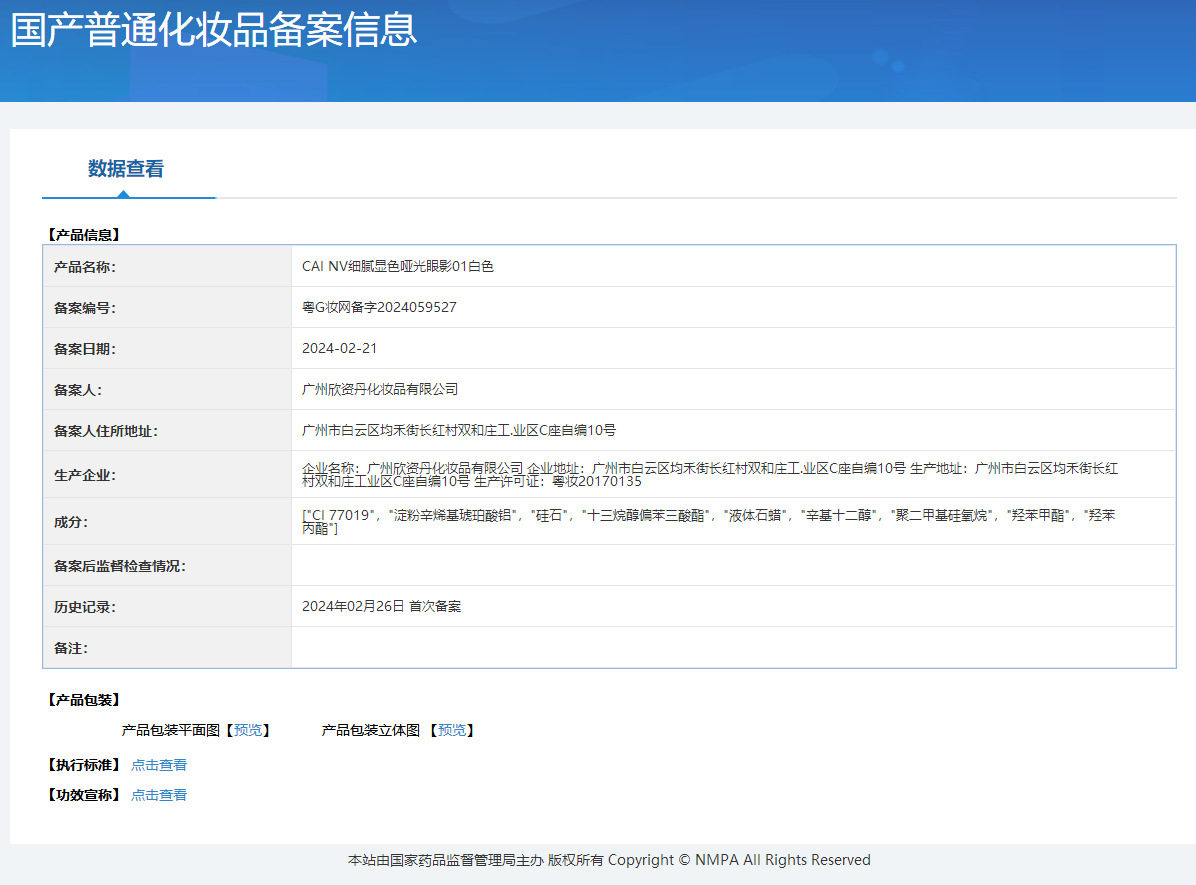This screenshot has height=885, width=1196.
Task: Click the 备案日期 row label
Action: [85, 349]
